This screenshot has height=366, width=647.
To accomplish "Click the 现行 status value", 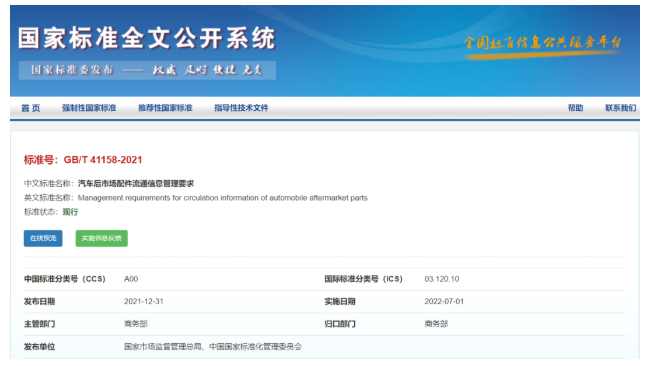I will (x=70, y=212).
